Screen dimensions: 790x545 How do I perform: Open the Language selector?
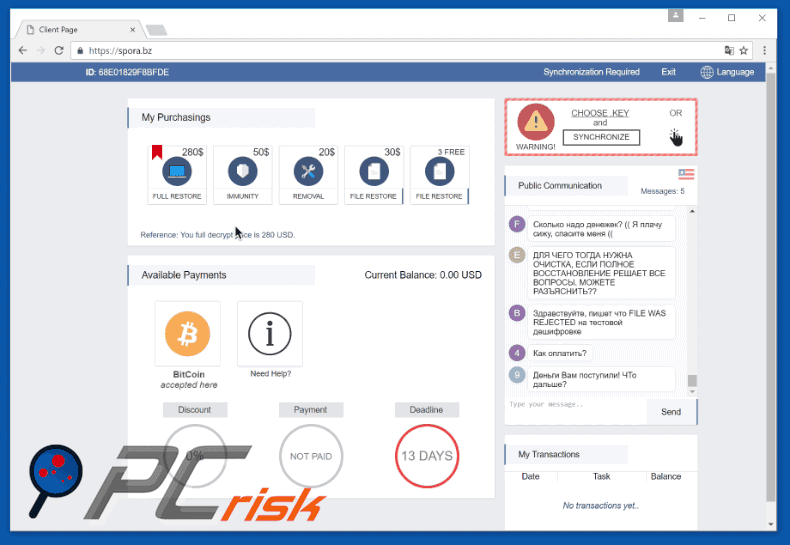727,72
